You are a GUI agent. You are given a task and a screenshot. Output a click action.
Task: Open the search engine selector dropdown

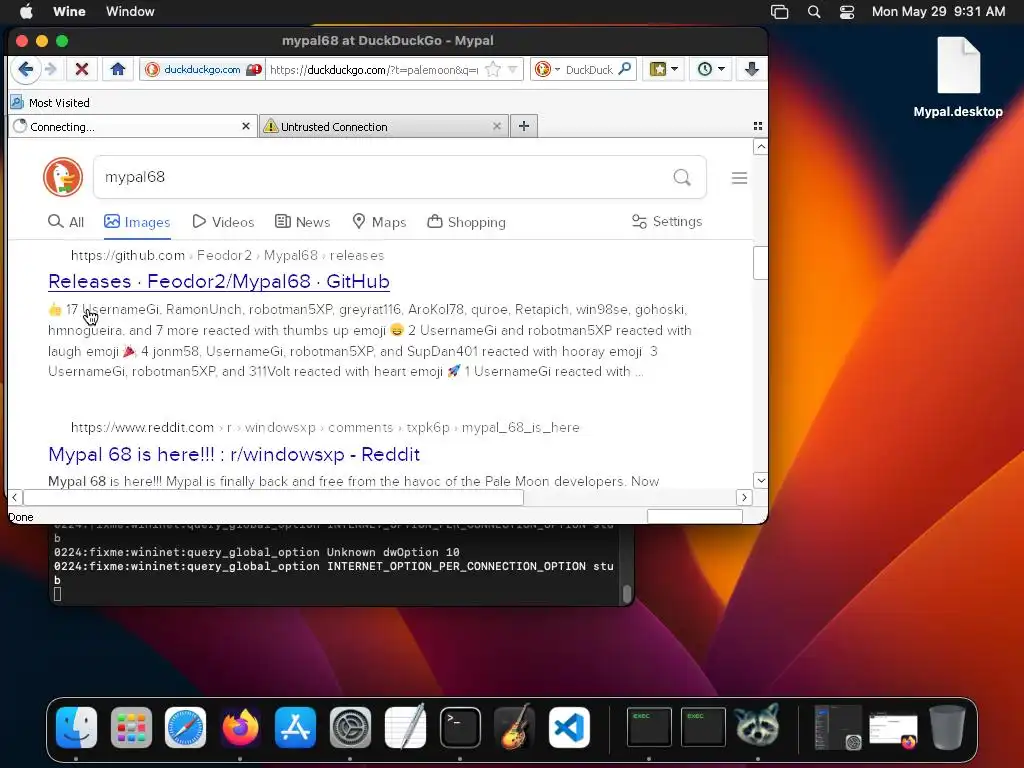coord(545,69)
